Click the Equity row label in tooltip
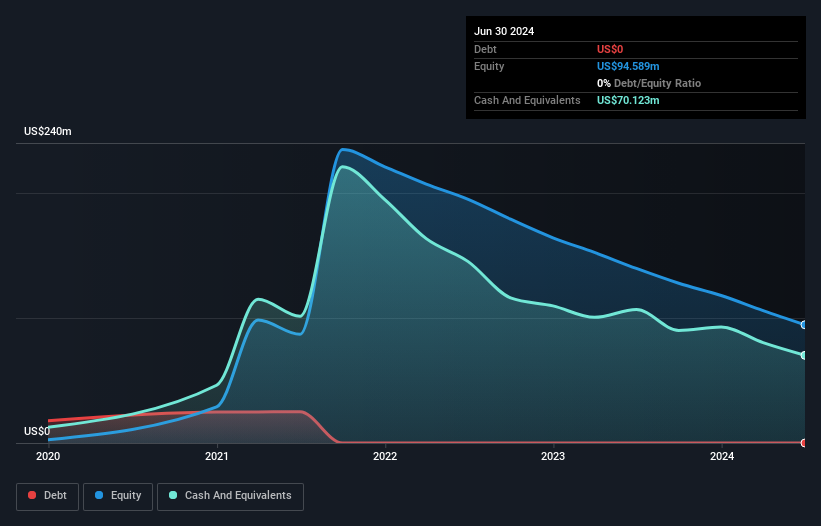The width and height of the screenshot is (821, 526). click(489, 66)
